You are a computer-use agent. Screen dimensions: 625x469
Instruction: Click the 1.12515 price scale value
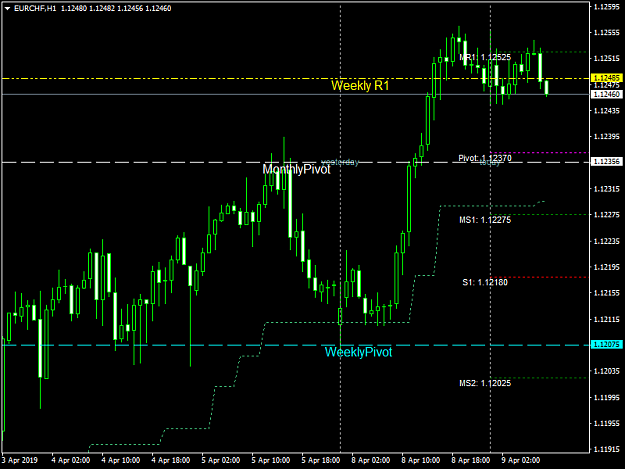tap(607, 59)
